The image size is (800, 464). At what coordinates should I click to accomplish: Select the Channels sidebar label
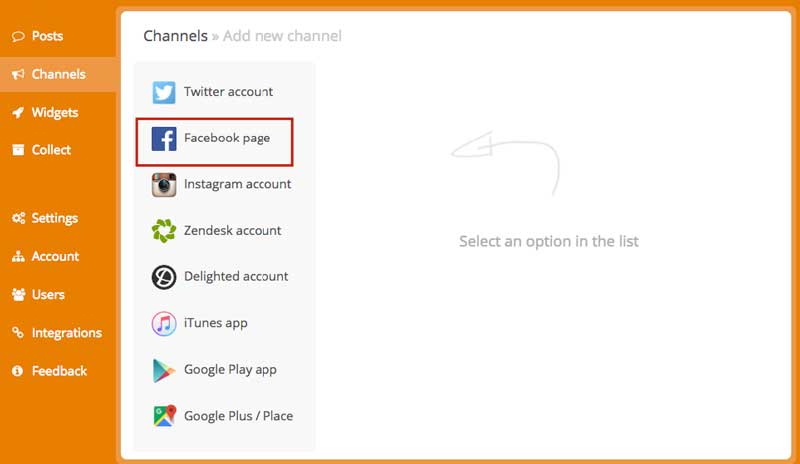[x=59, y=75]
